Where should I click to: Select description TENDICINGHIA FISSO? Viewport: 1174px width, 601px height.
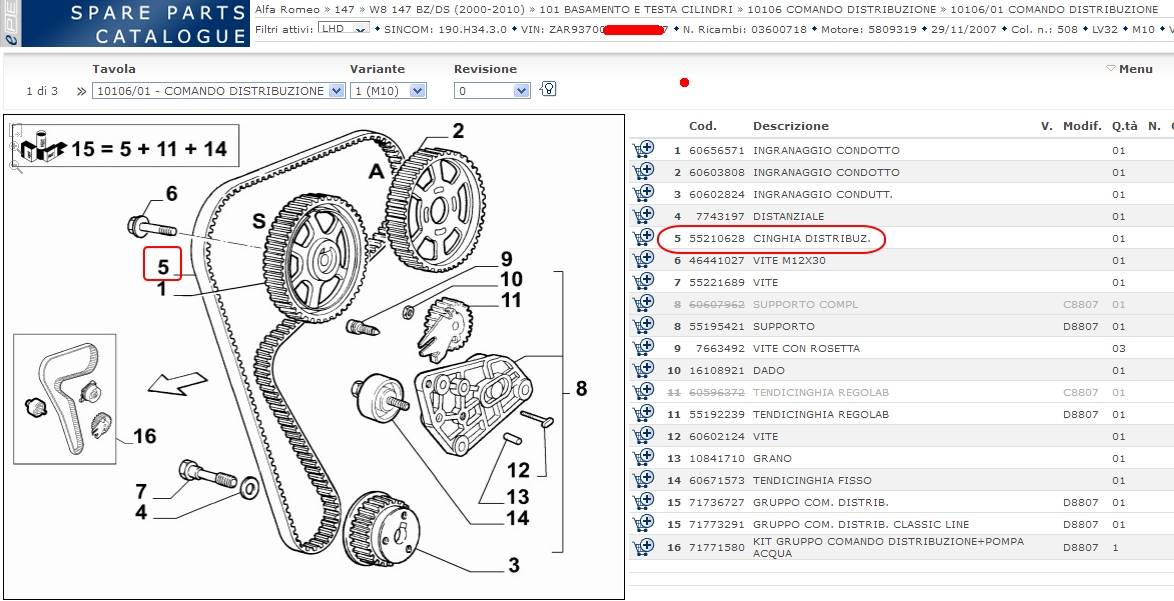click(x=812, y=481)
